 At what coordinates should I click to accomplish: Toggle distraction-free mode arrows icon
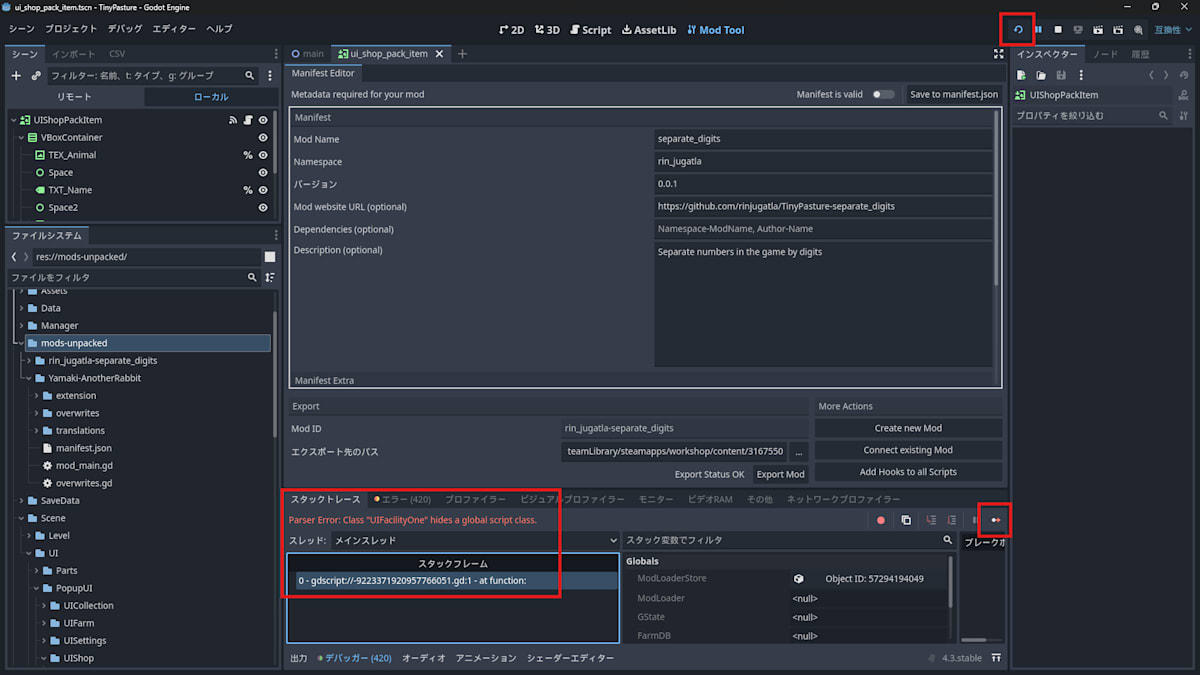pyautogui.click(x=998, y=54)
